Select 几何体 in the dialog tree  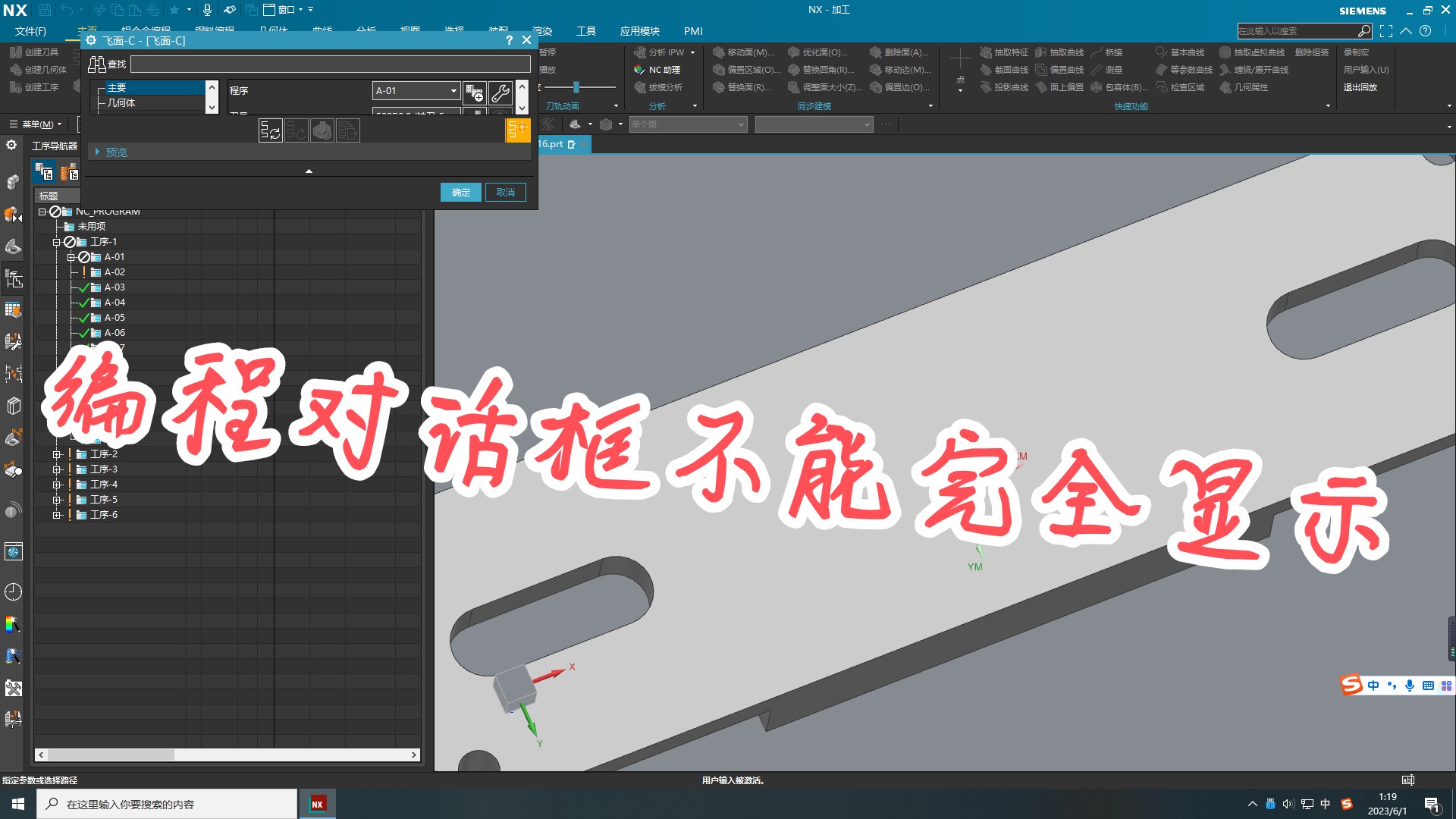pos(121,103)
